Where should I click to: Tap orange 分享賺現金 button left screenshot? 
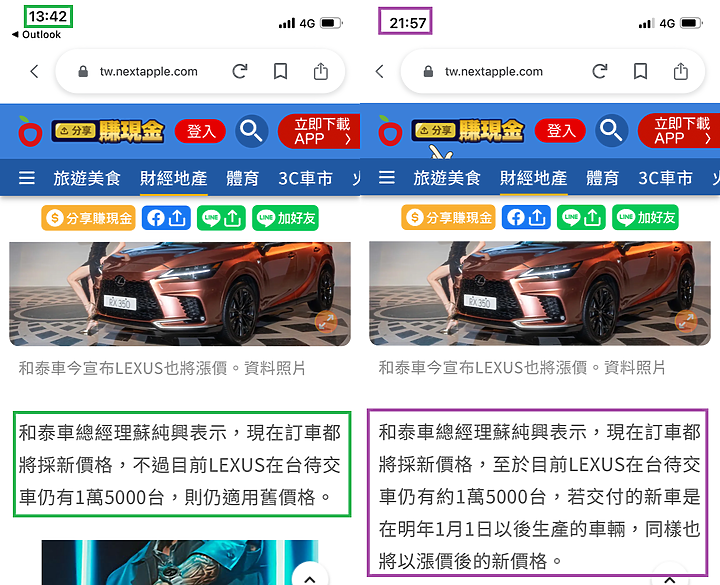click(88, 218)
